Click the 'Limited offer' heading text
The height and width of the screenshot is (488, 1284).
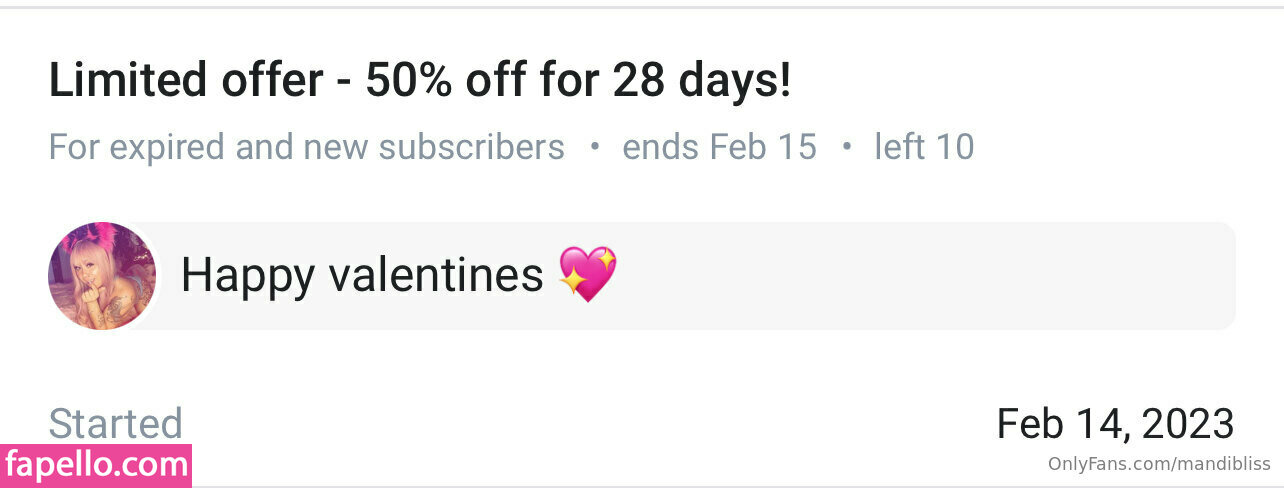click(x=187, y=81)
